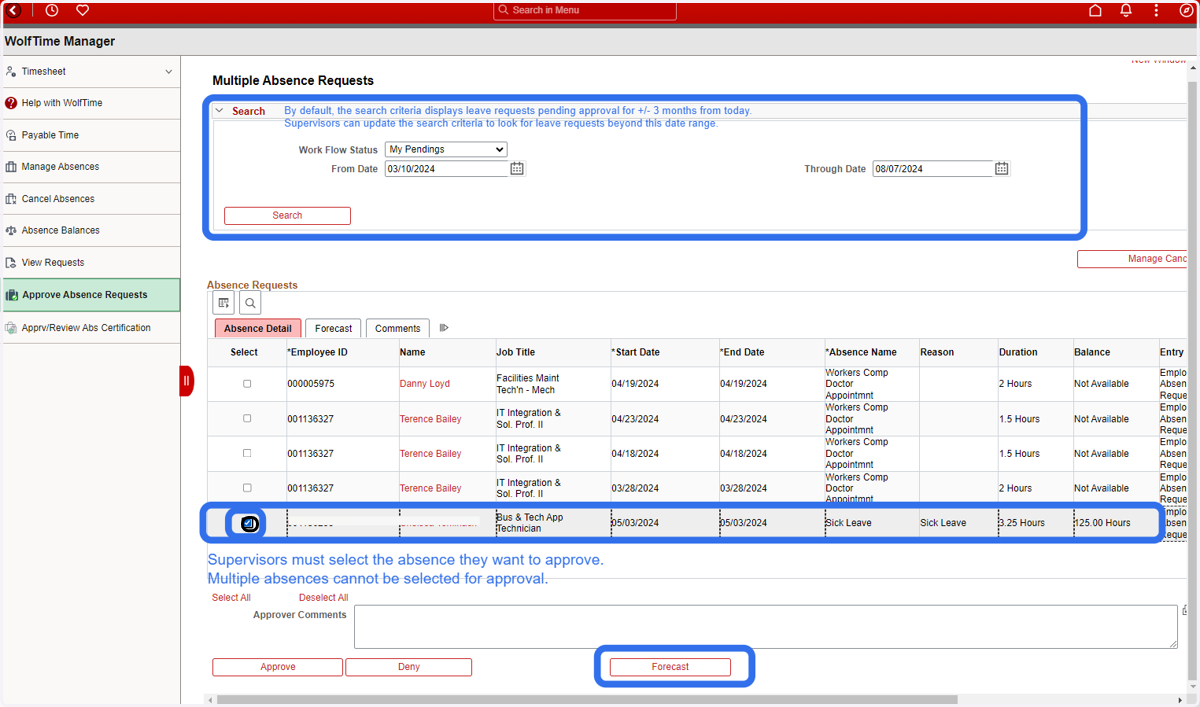Image resolution: width=1200 pixels, height=707 pixels.
Task: Open the actions three-dot menu
Action: [x=1156, y=10]
